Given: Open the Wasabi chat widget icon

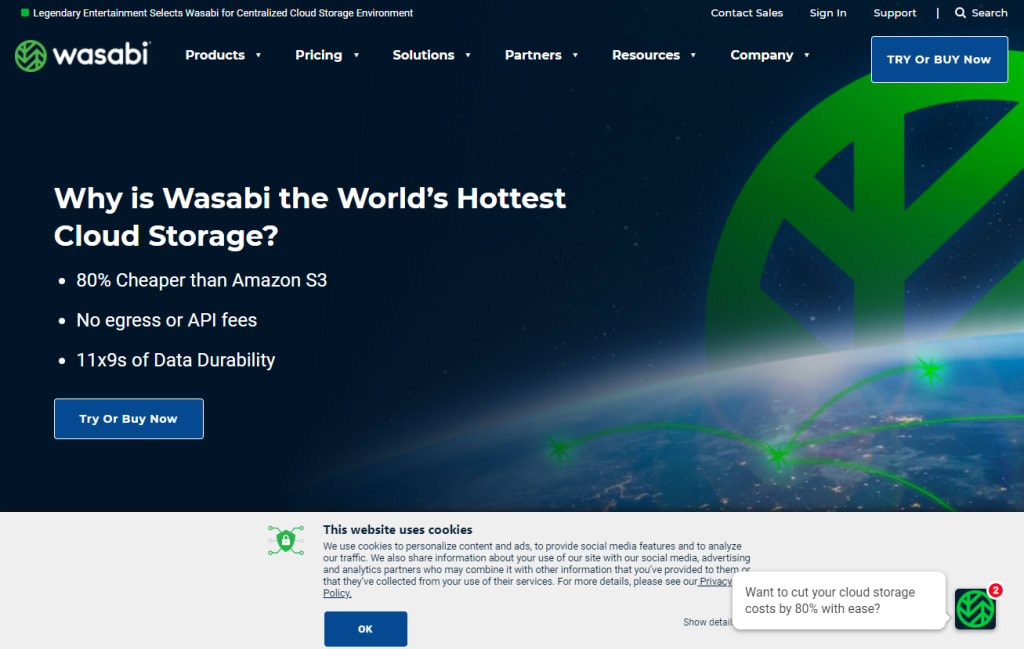Looking at the screenshot, I should point(975,609).
